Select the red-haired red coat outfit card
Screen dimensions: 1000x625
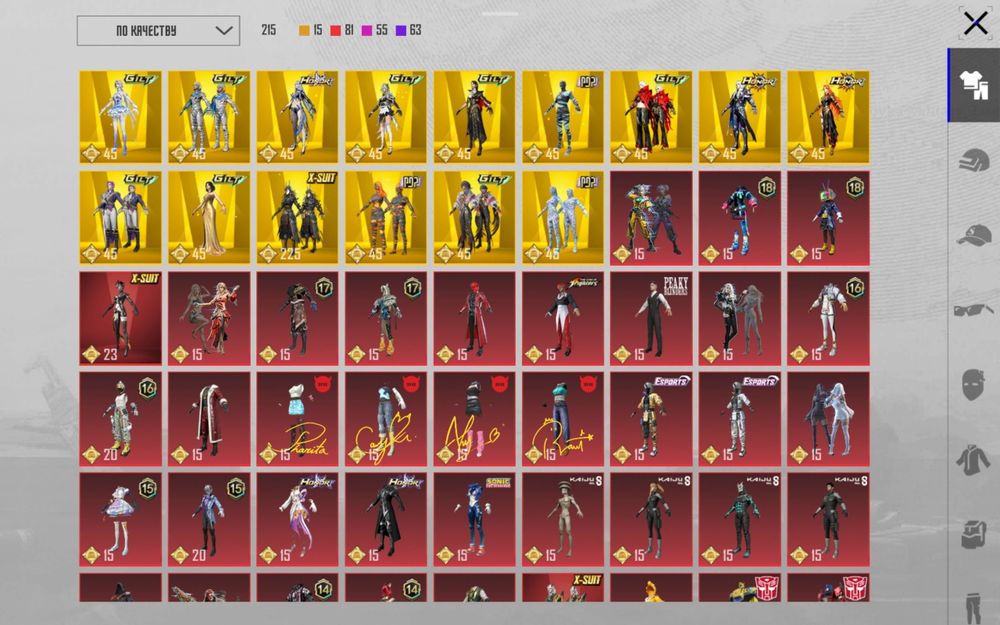point(474,318)
